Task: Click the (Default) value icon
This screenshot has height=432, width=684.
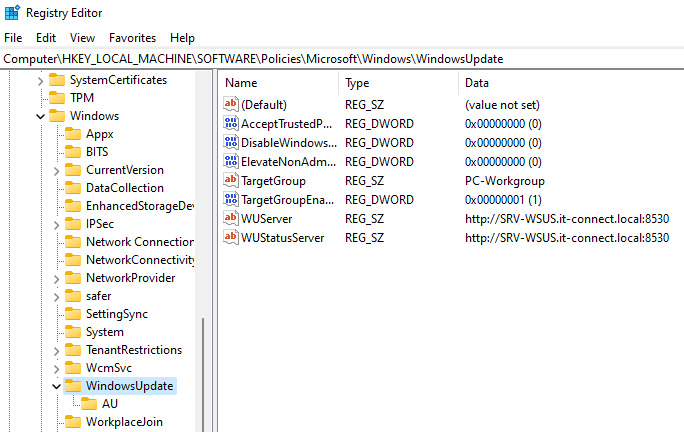Action: 231,105
